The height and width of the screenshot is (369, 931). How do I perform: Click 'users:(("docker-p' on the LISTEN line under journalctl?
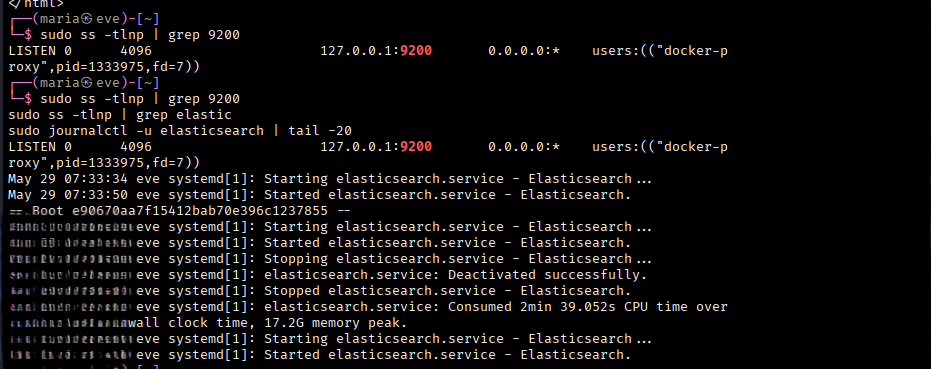(x=660, y=147)
